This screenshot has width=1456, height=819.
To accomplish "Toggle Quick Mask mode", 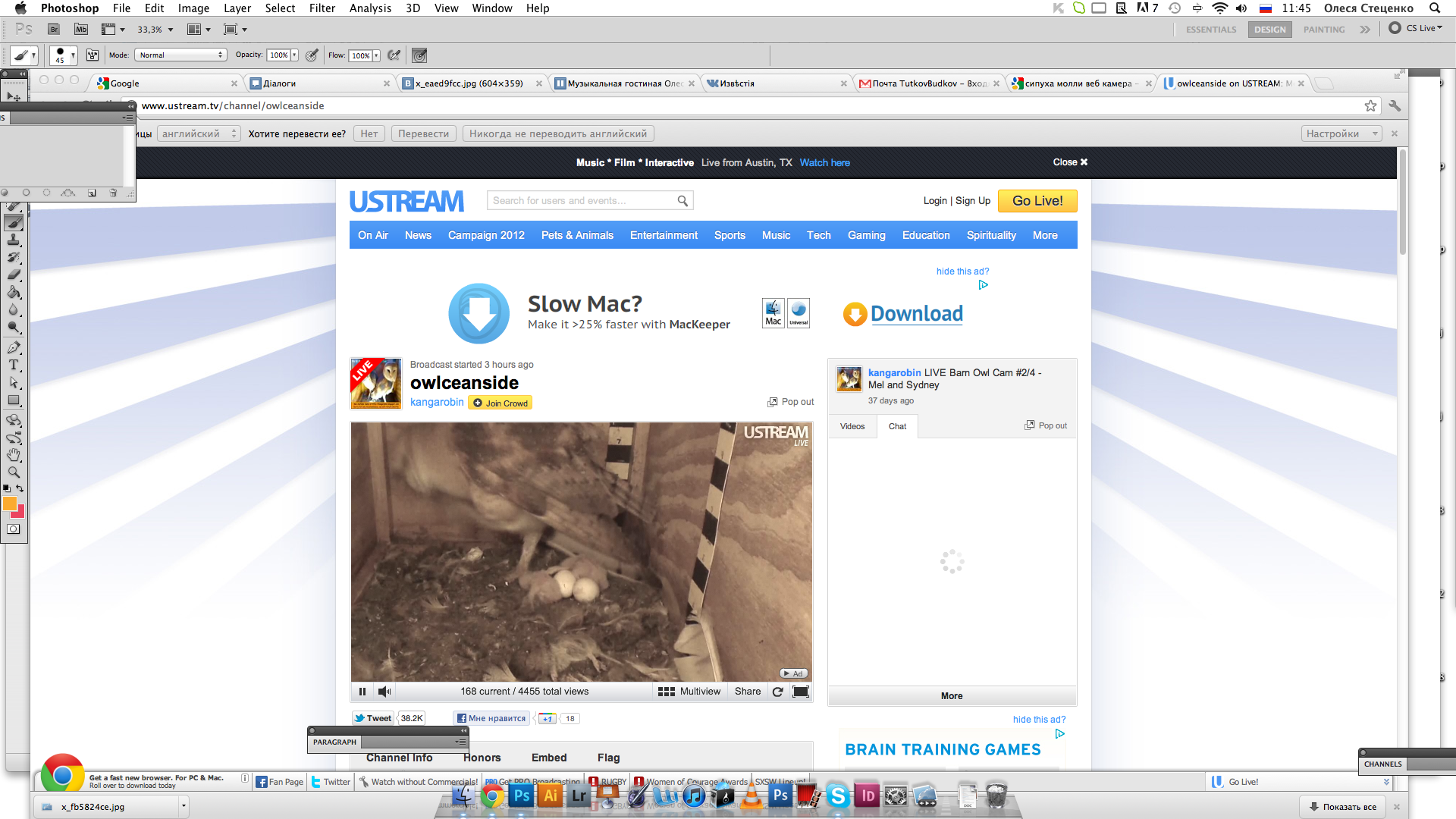I will point(14,529).
